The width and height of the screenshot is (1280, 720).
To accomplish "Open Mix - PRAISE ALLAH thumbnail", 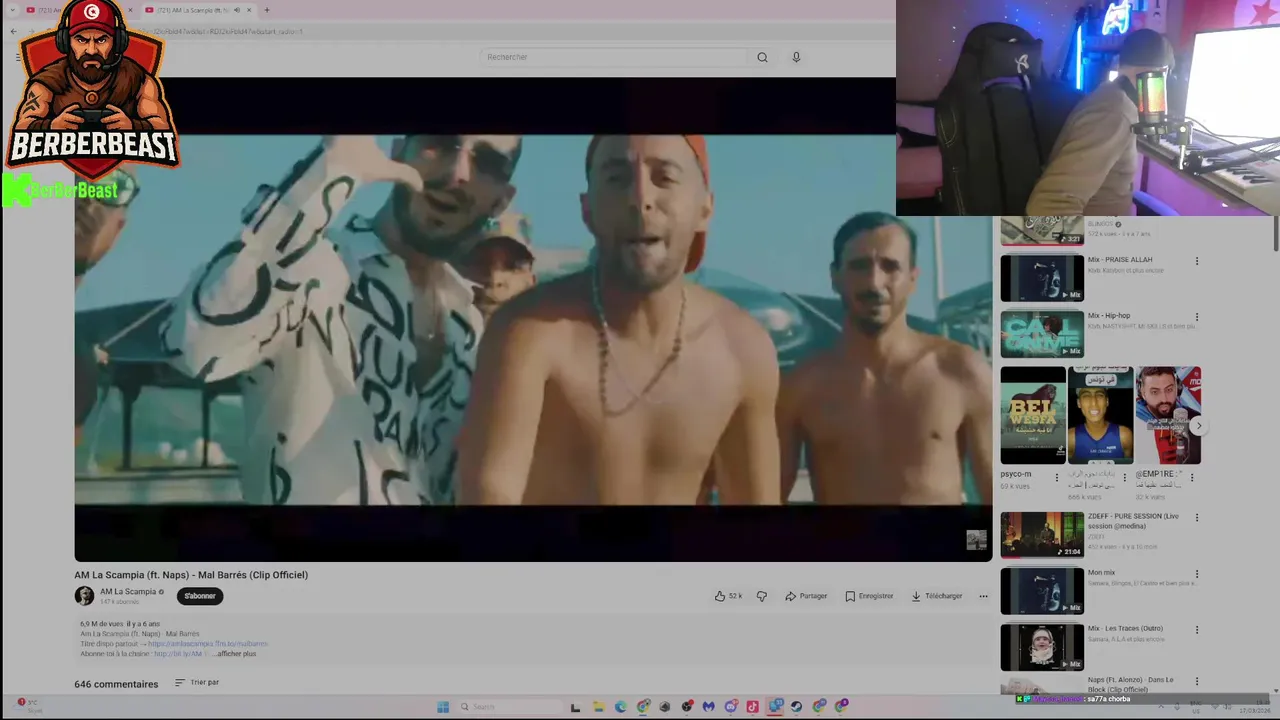I will pyautogui.click(x=1042, y=278).
